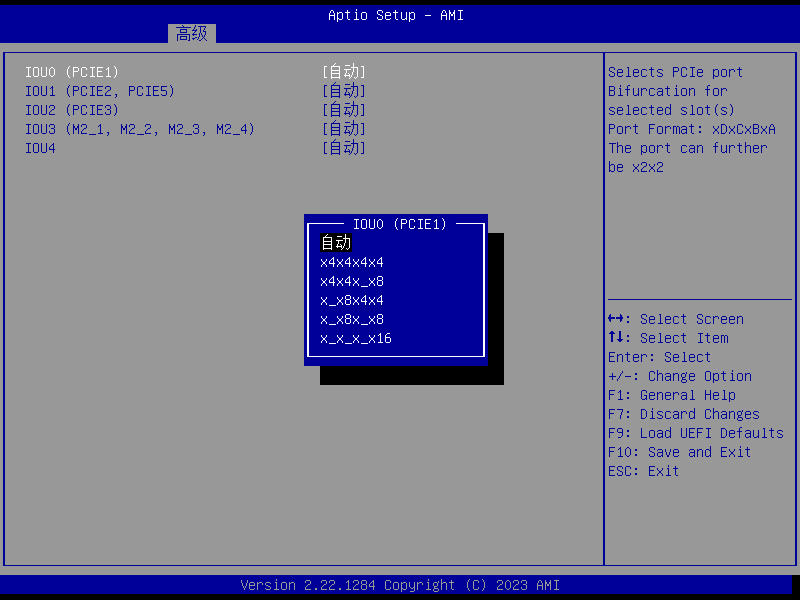The image size is (800, 600).
Task: Select the IOU4 setting label
Action: 41,148
